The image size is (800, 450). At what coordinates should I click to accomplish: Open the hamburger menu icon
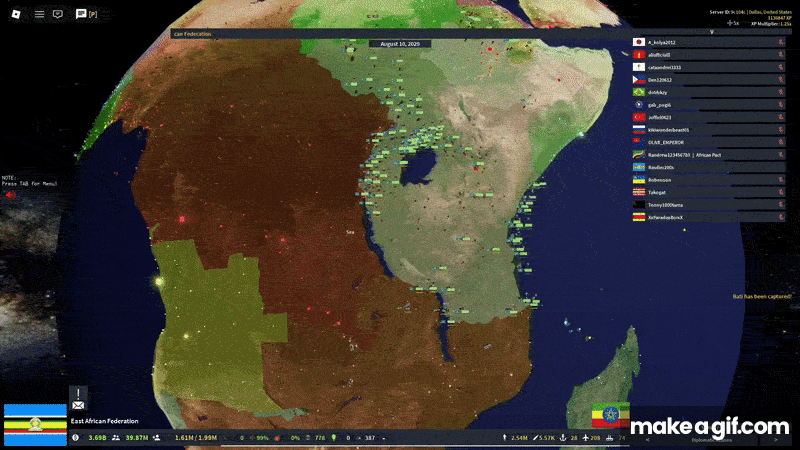click(39, 14)
